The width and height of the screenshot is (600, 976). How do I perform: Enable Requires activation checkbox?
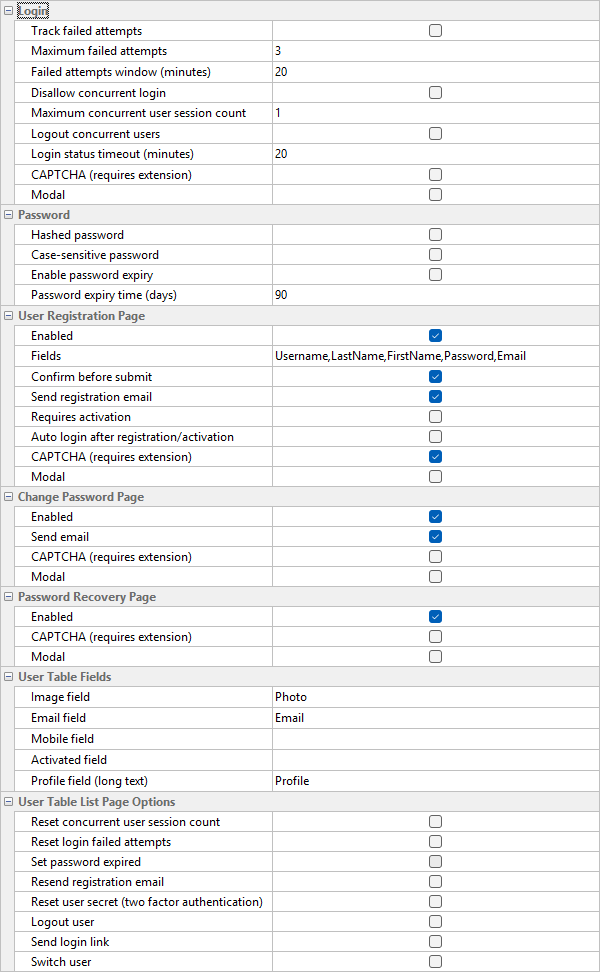pos(435,417)
